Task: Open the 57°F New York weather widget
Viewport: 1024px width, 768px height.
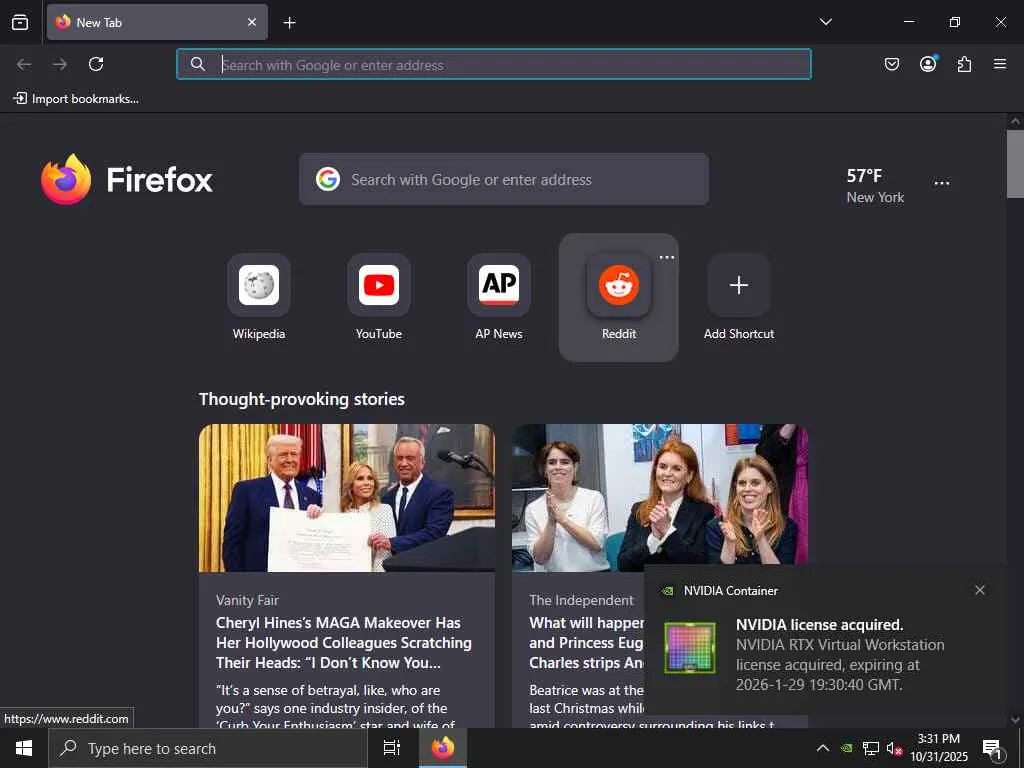Action: point(875,185)
